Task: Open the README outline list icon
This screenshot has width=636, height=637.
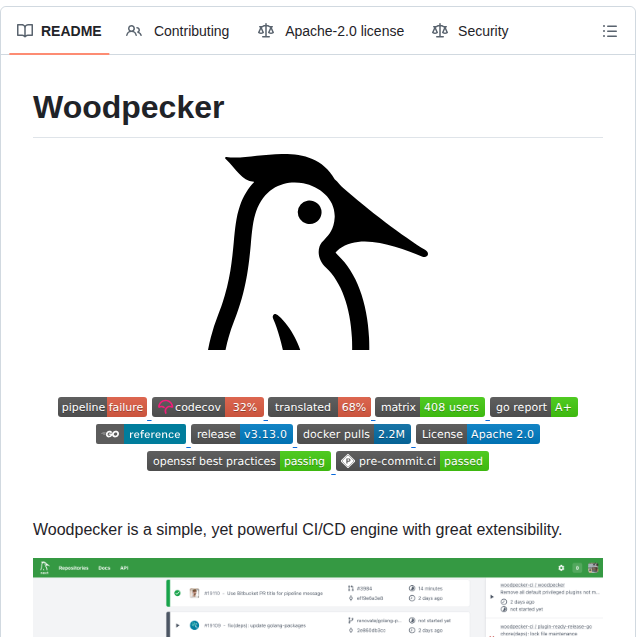Action: pos(610,31)
